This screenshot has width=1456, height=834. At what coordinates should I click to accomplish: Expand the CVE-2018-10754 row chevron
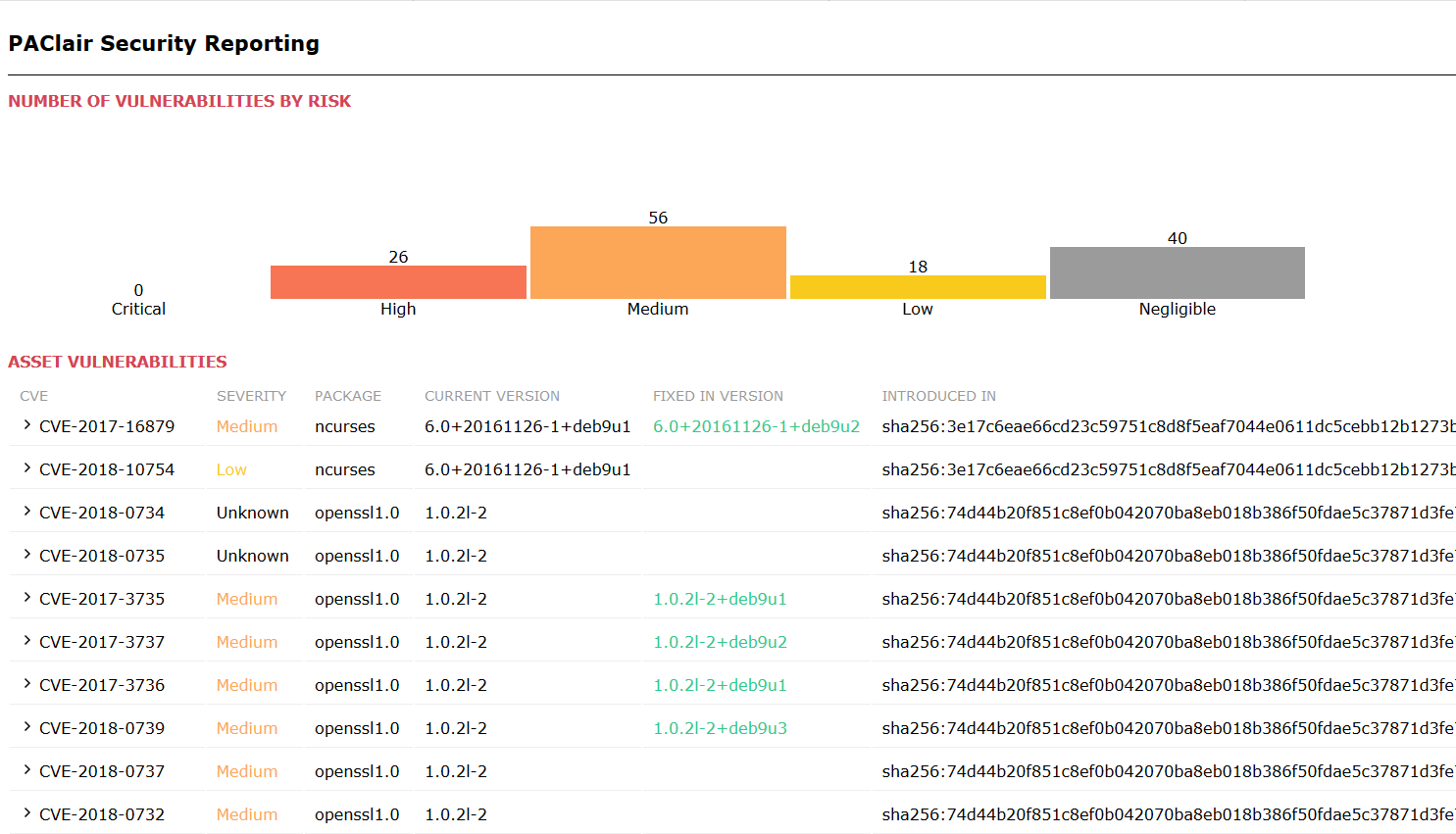point(27,468)
